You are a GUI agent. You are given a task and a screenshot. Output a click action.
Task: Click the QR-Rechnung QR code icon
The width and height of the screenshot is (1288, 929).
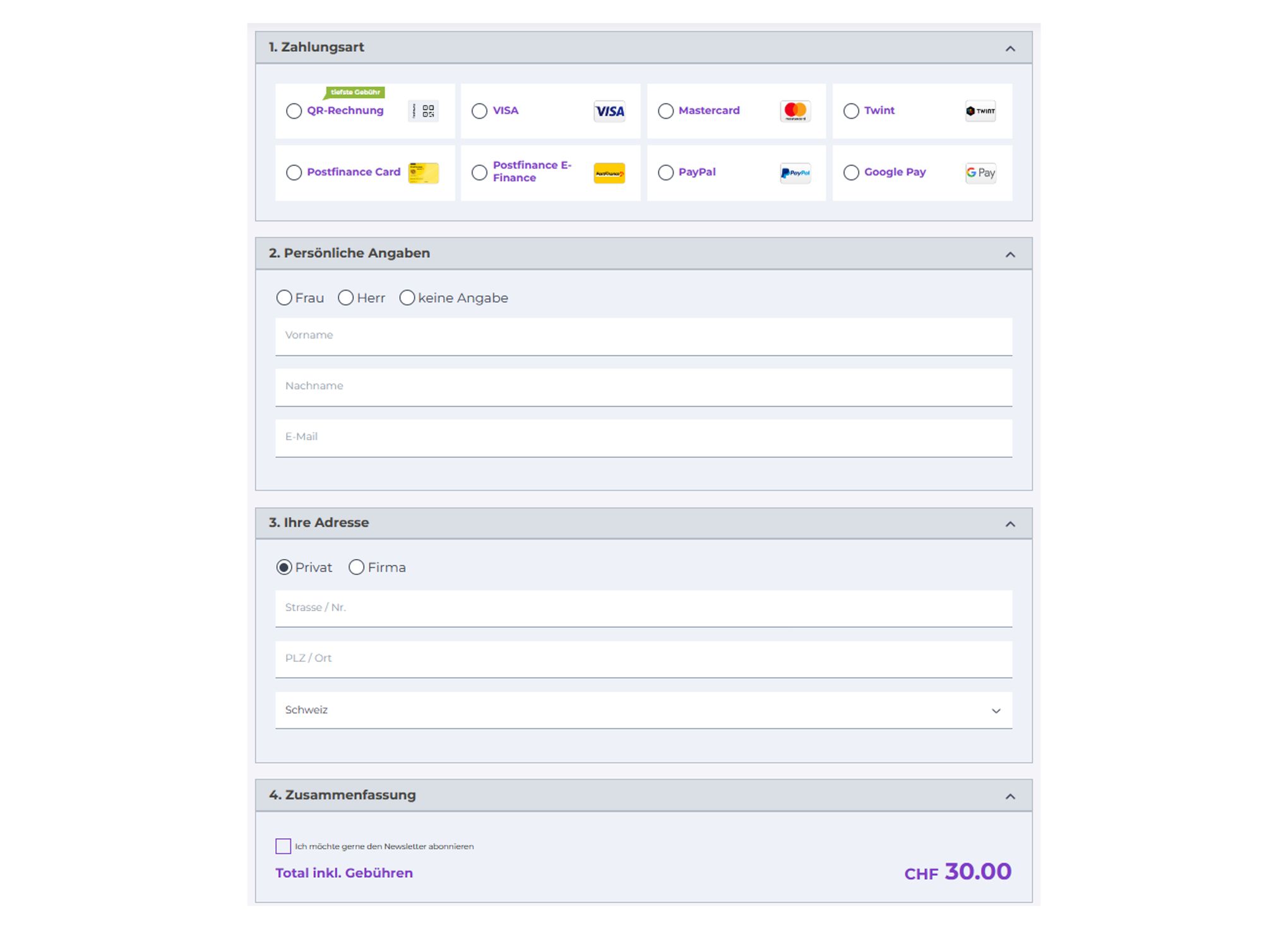423,111
